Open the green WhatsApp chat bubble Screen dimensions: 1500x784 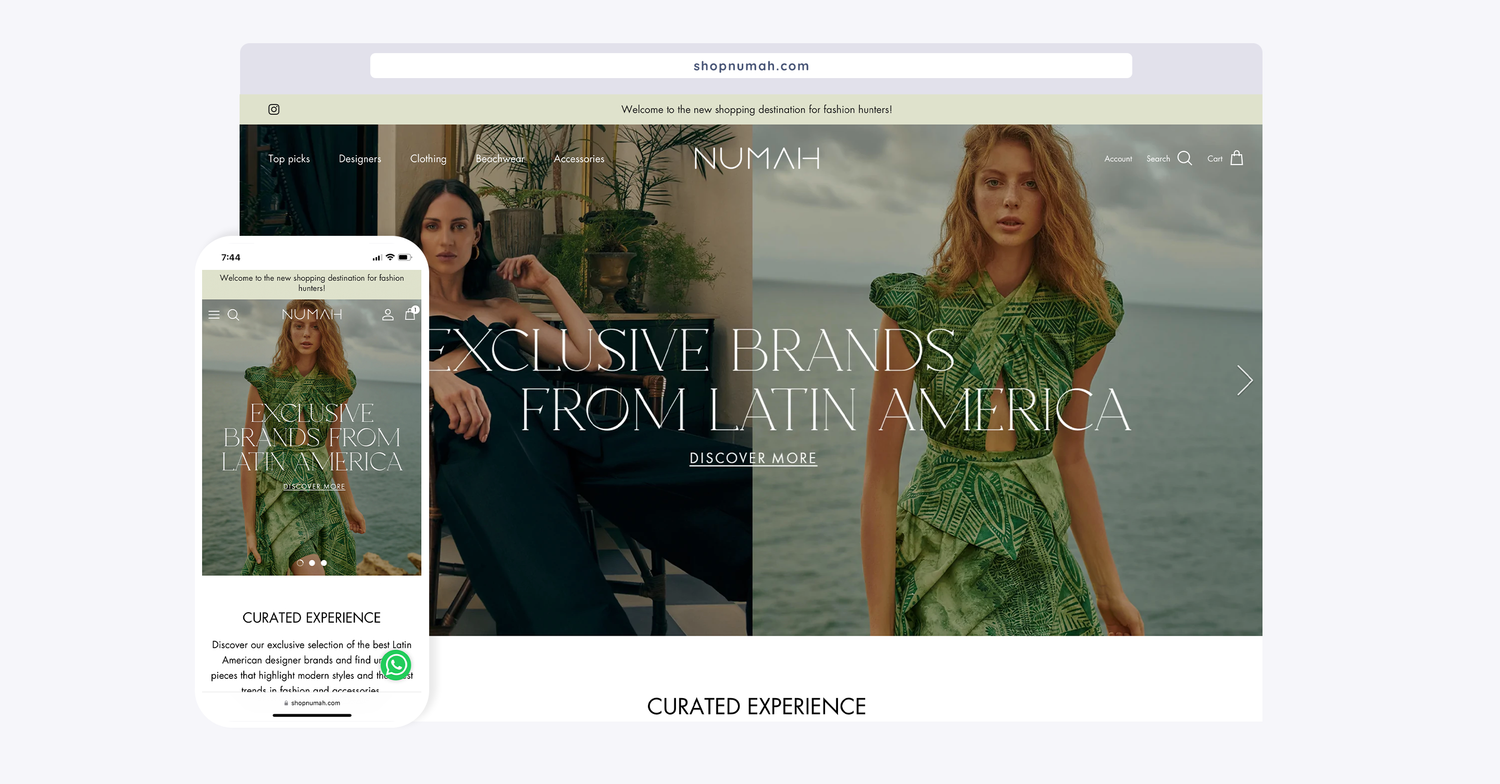coord(396,665)
